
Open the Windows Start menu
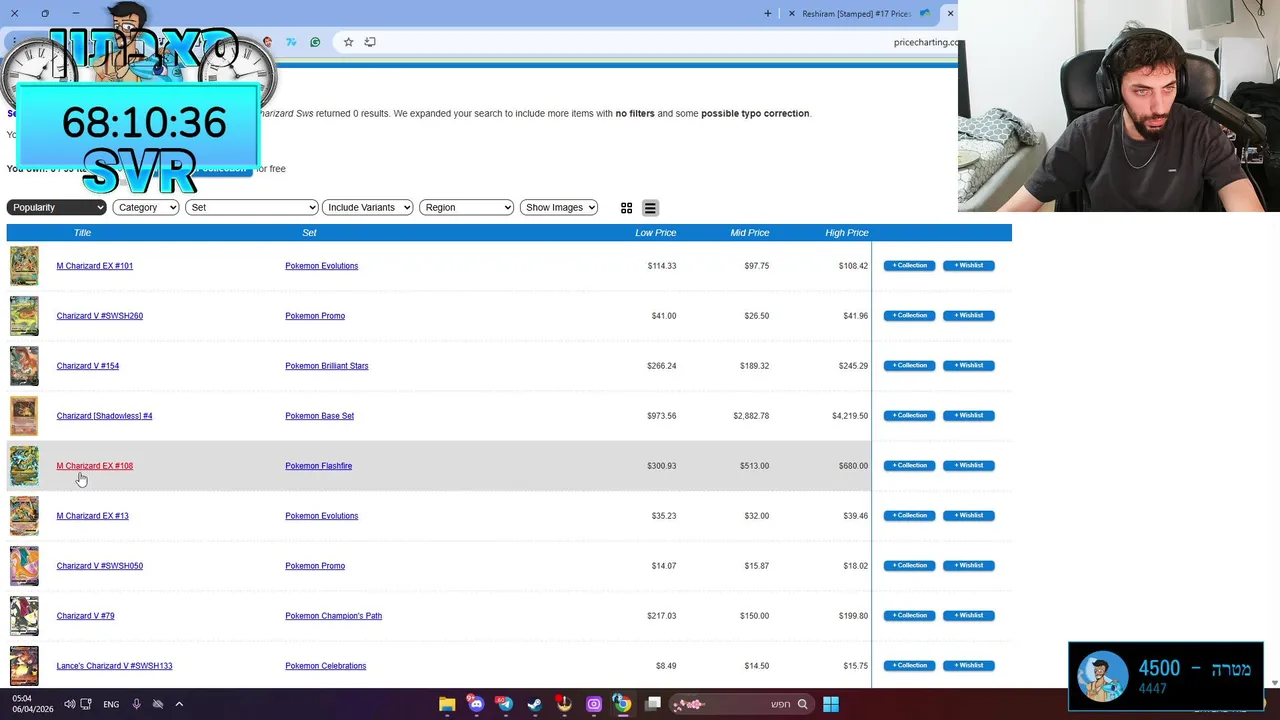pyautogui.click(x=831, y=704)
